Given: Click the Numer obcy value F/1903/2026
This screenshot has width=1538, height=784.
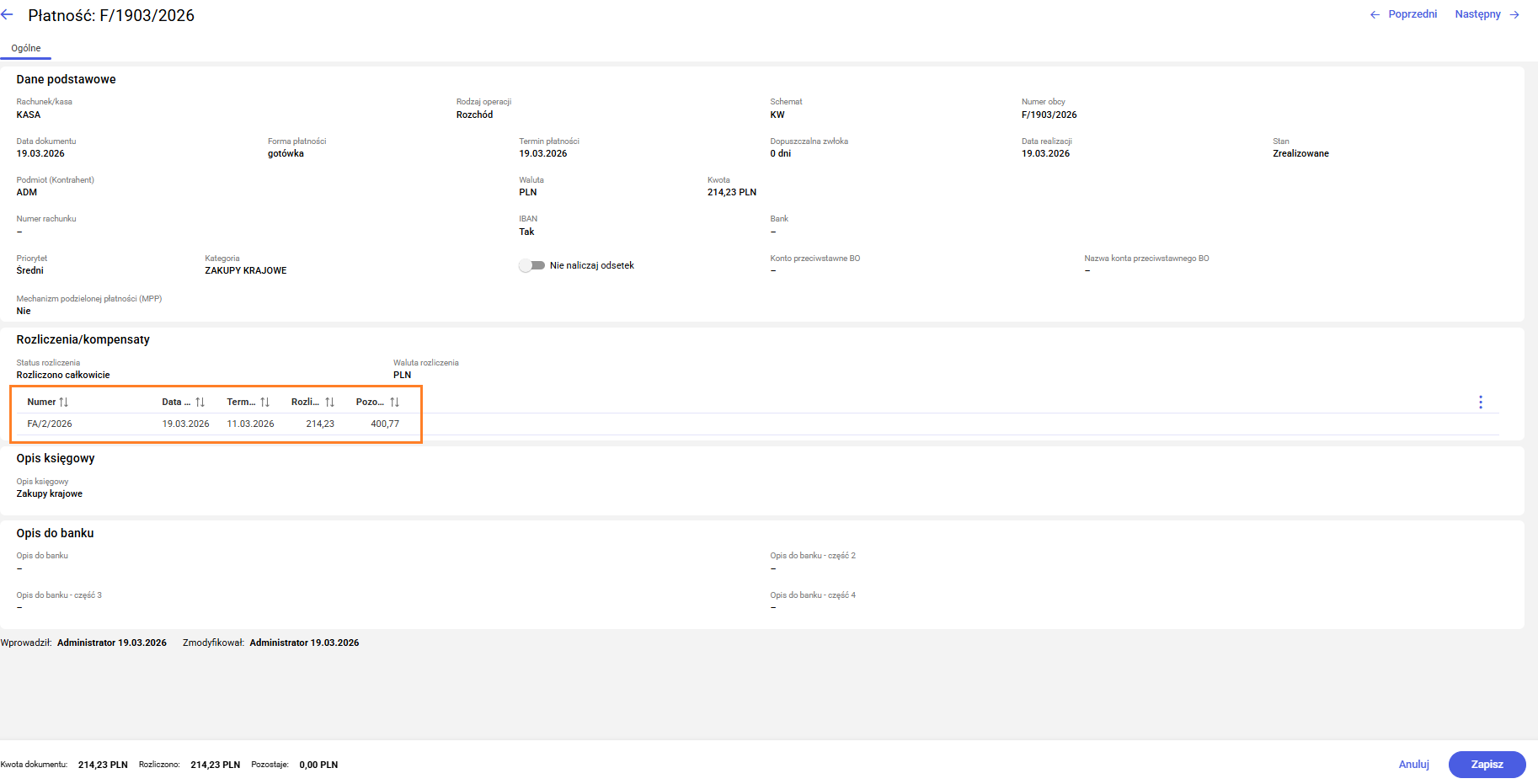Looking at the screenshot, I should (1049, 115).
